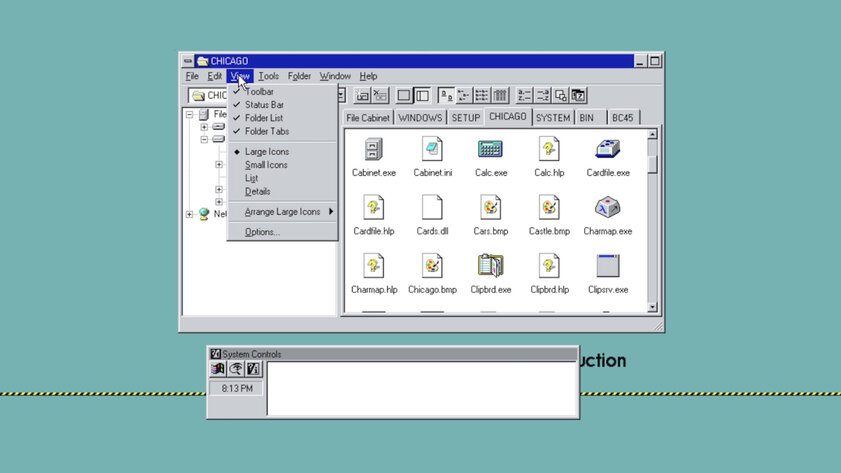This screenshot has height=473, width=841.
Task: Choose List in the View menu
Action: click(x=282, y=178)
